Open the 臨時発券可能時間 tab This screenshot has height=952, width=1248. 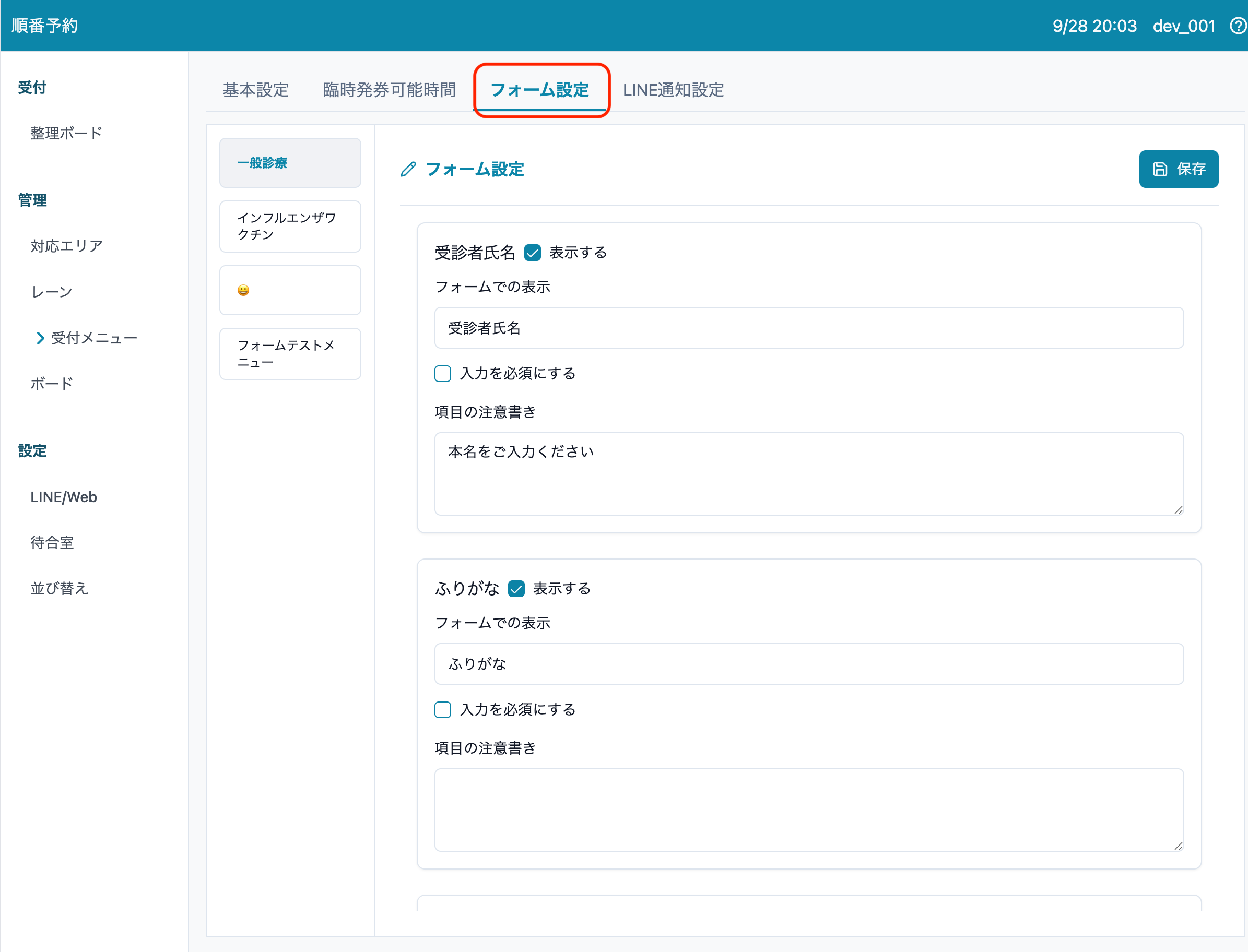(x=389, y=90)
